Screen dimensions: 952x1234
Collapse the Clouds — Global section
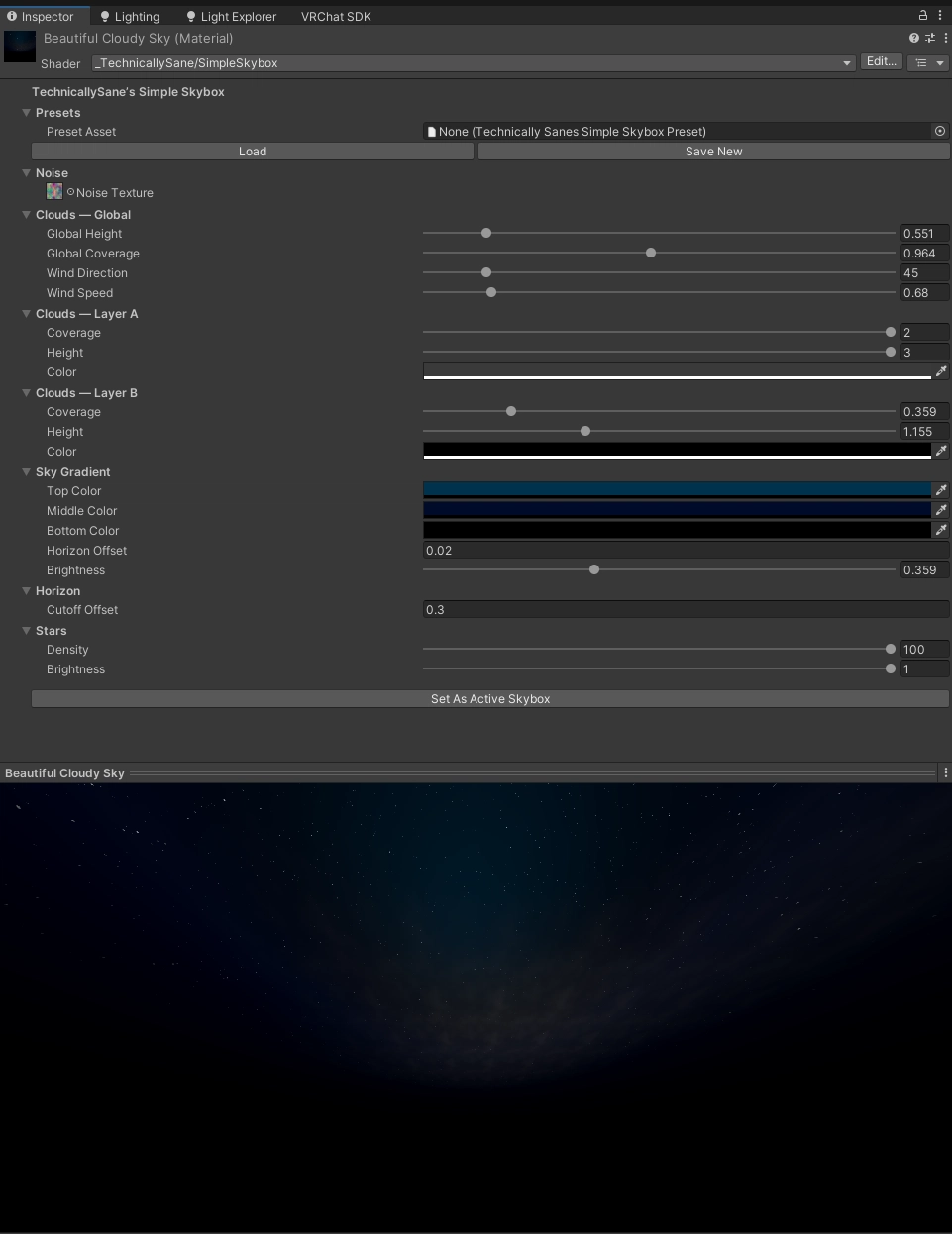click(27, 215)
